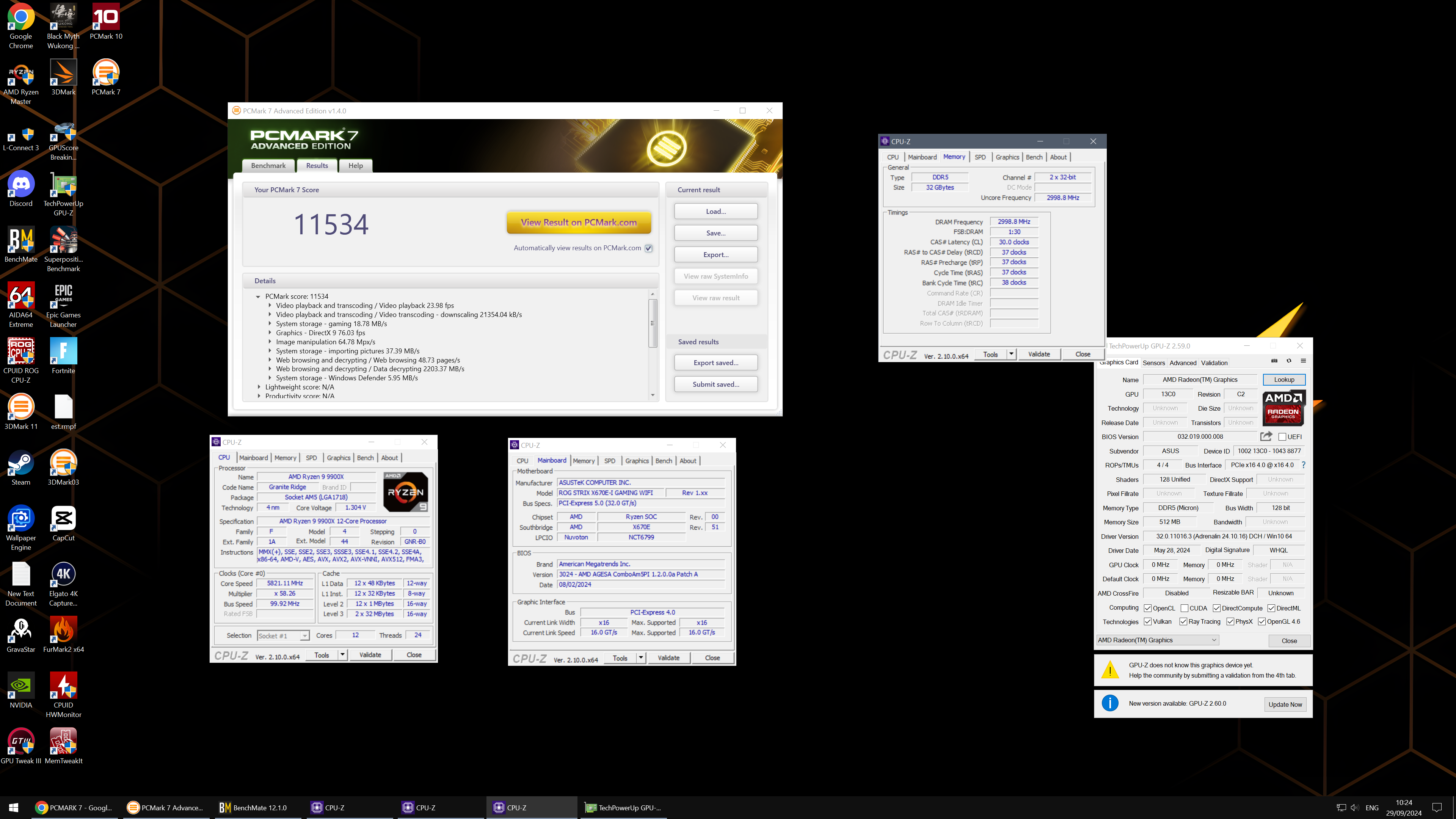Toggle OpenCL checkbox in GPU-Z

pos(1147,608)
